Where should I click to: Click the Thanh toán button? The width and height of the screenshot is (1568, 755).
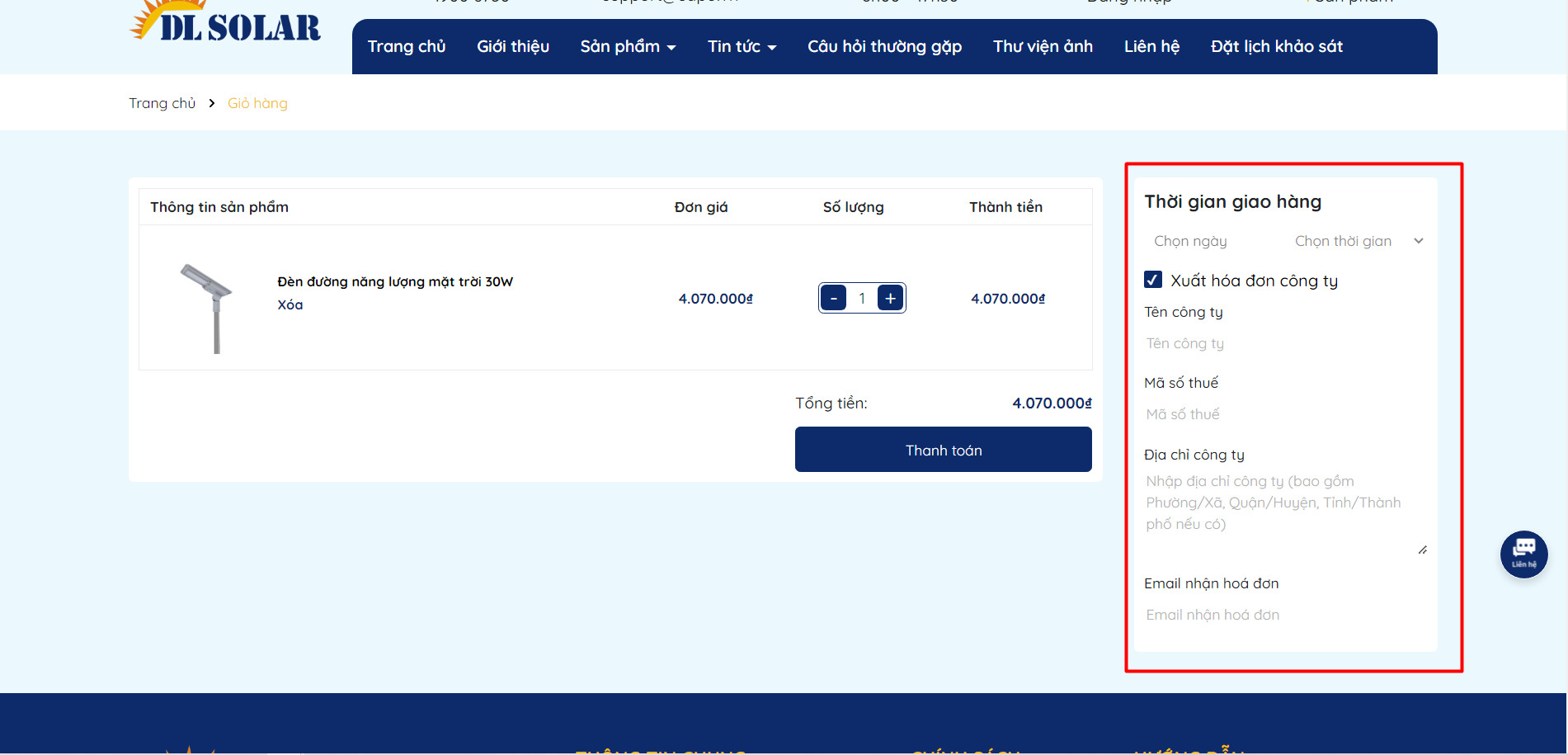[944, 450]
